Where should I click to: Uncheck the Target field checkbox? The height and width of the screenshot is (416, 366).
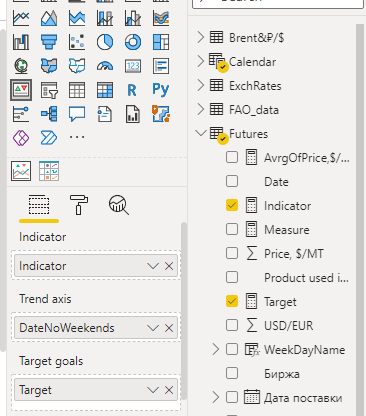pyautogui.click(x=232, y=301)
